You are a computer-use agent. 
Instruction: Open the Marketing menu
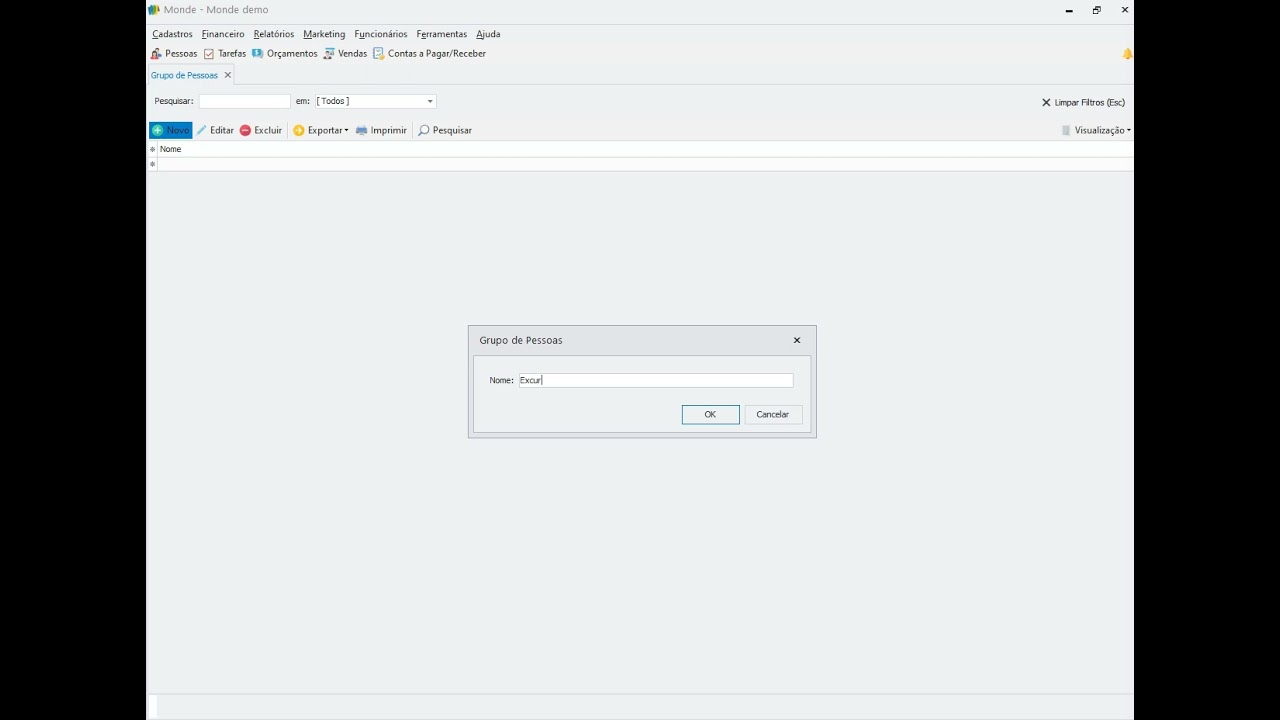[324, 34]
